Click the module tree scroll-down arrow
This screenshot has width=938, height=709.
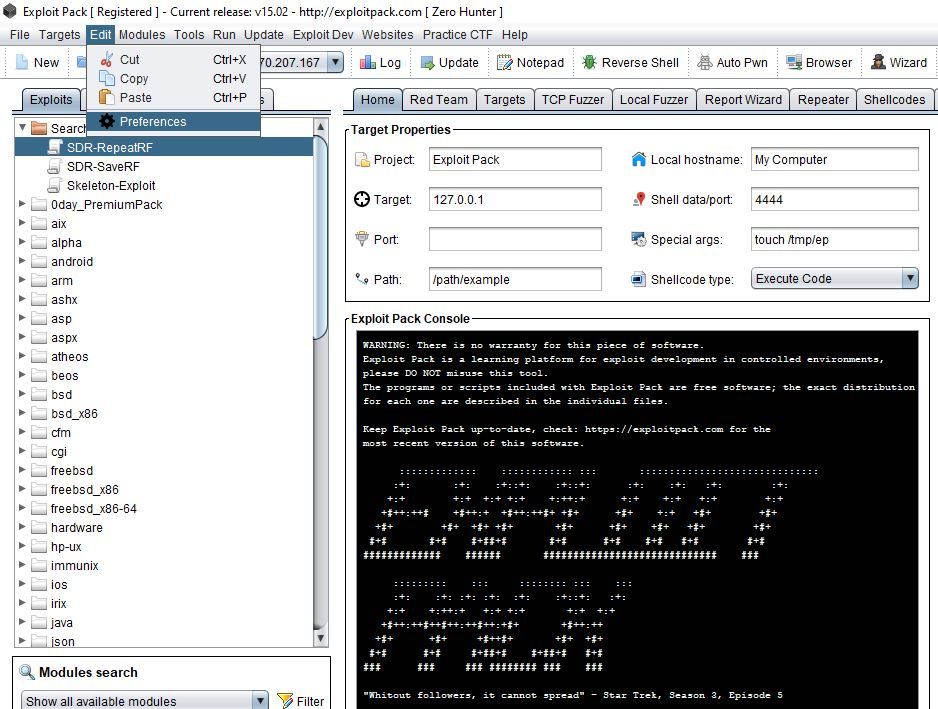321,638
